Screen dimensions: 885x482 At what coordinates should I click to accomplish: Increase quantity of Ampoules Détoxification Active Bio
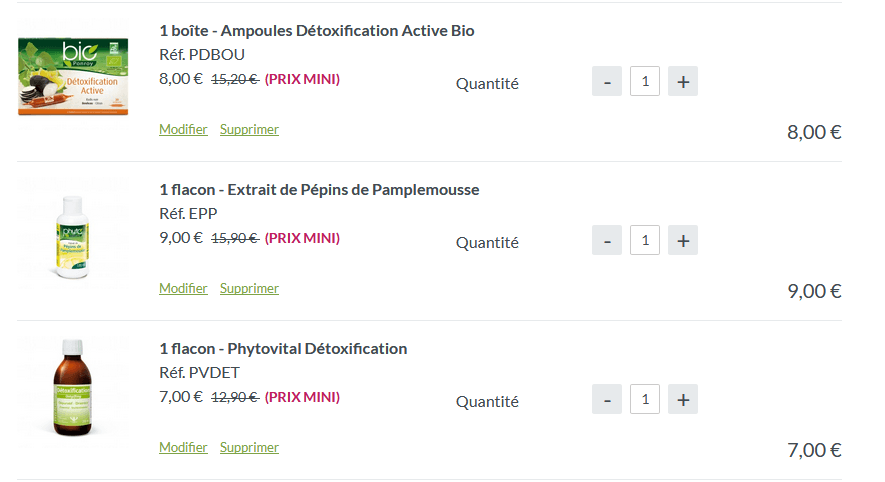683,82
